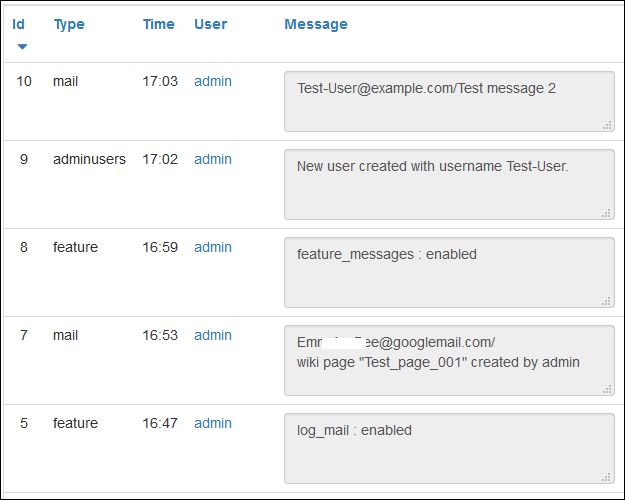Click the log_mail : enabled text area

click(x=449, y=448)
